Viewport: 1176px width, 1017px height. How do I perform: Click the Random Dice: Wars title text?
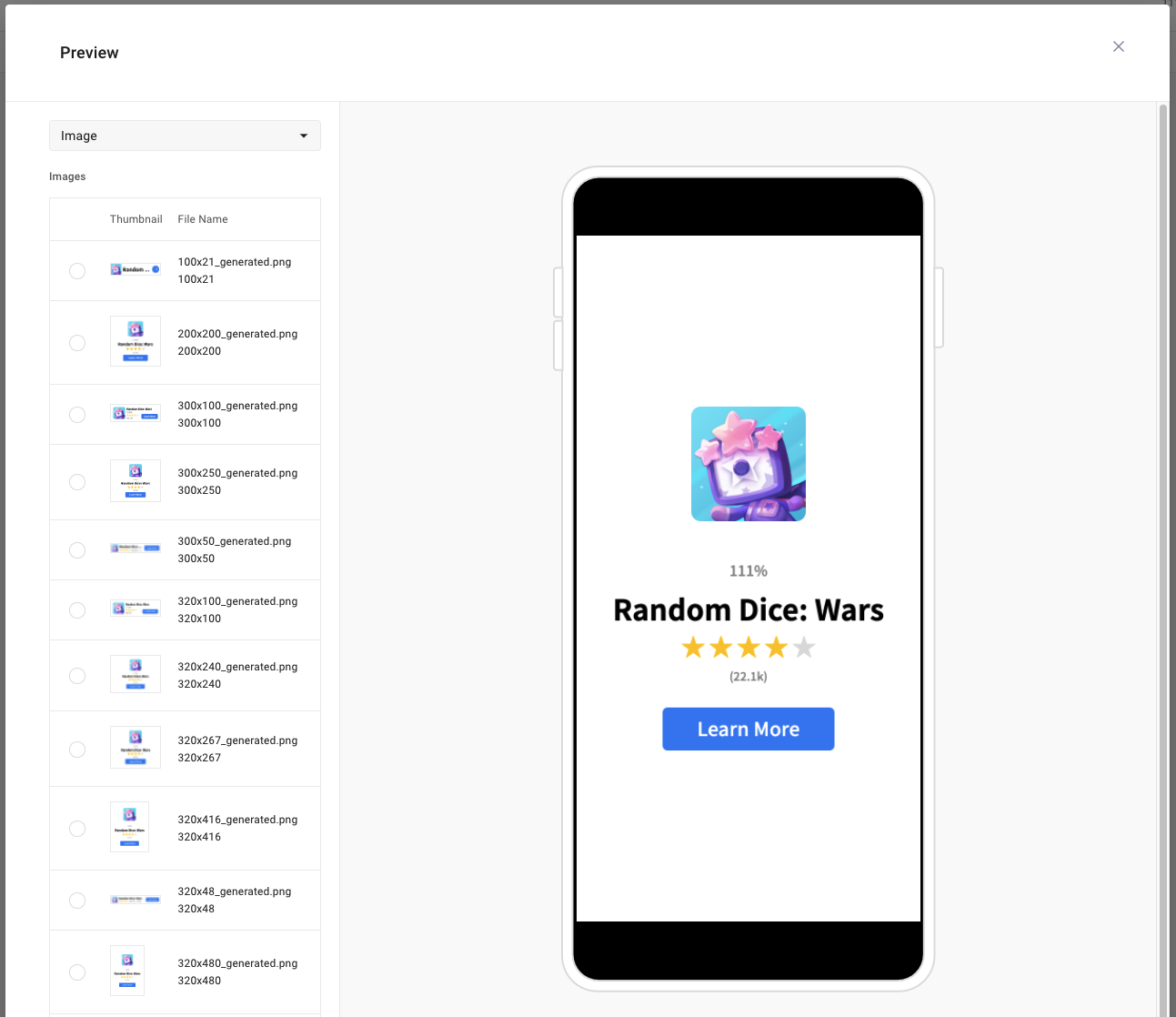click(x=749, y=609)
